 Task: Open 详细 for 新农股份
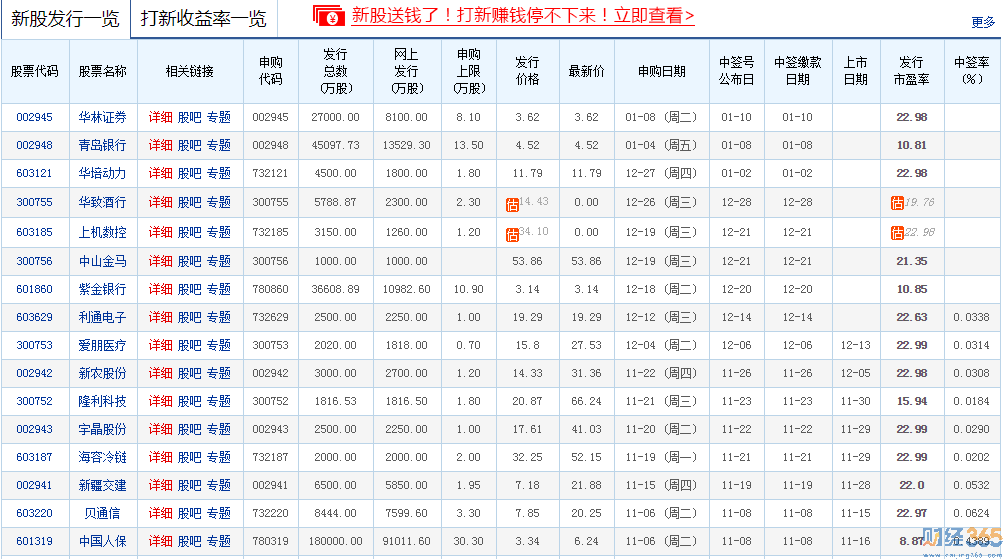pos(161,374)
